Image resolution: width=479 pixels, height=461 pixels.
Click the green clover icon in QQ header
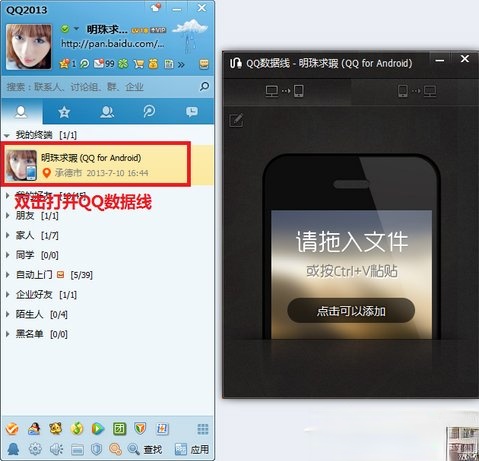pos(123,63)
